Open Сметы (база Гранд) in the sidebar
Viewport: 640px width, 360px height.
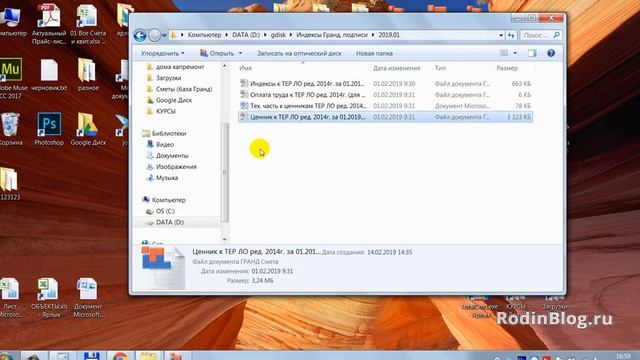tap(184, 89)
